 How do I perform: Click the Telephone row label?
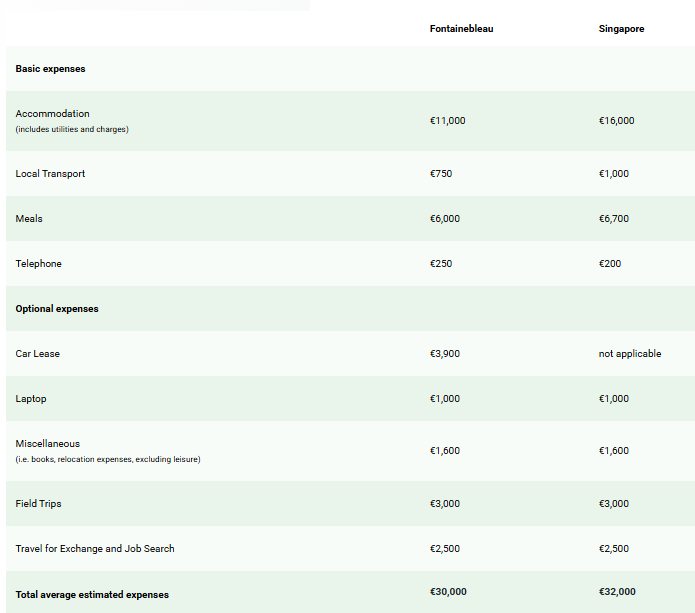(39, 264)
